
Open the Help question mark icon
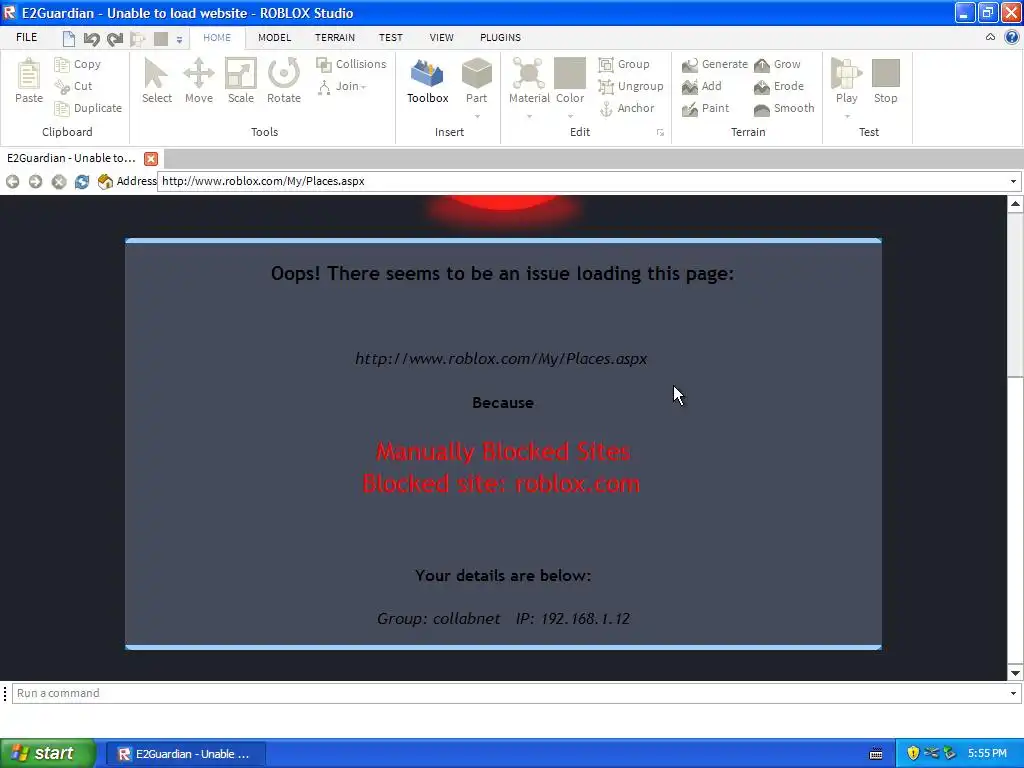[x=1012, y=37]
